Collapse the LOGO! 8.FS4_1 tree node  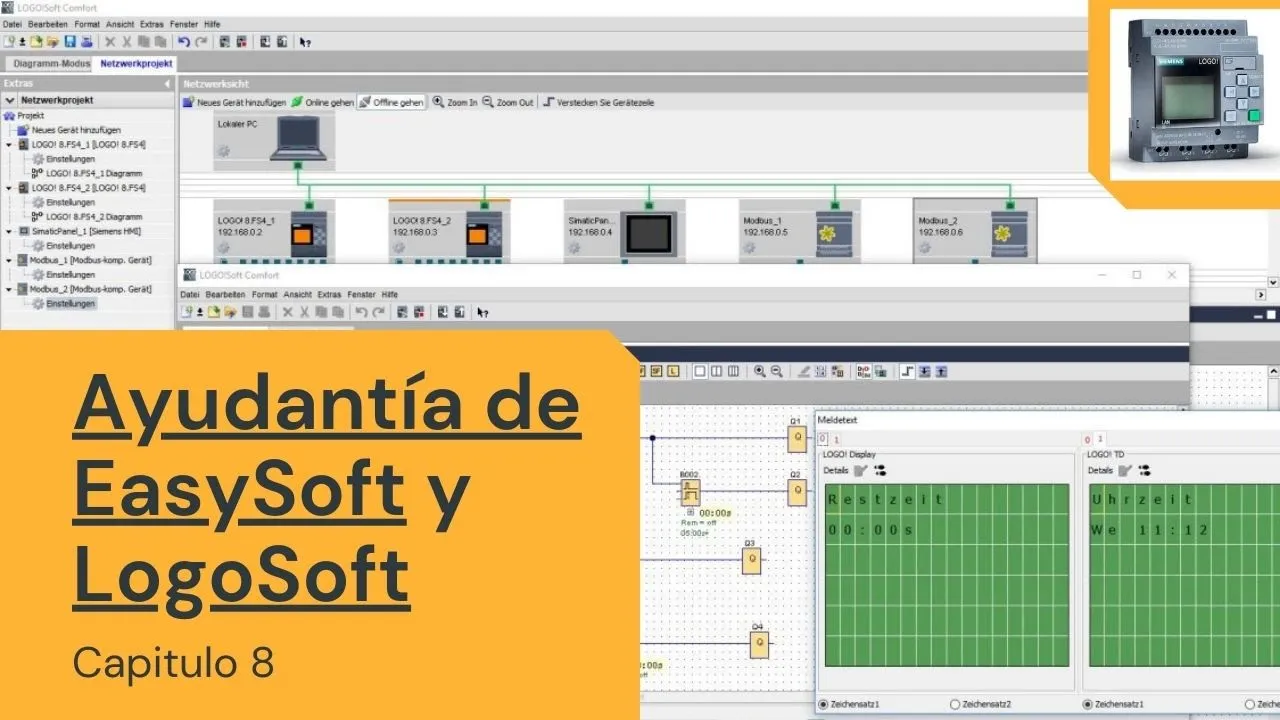pyautogui.click(x=9, y=144)
